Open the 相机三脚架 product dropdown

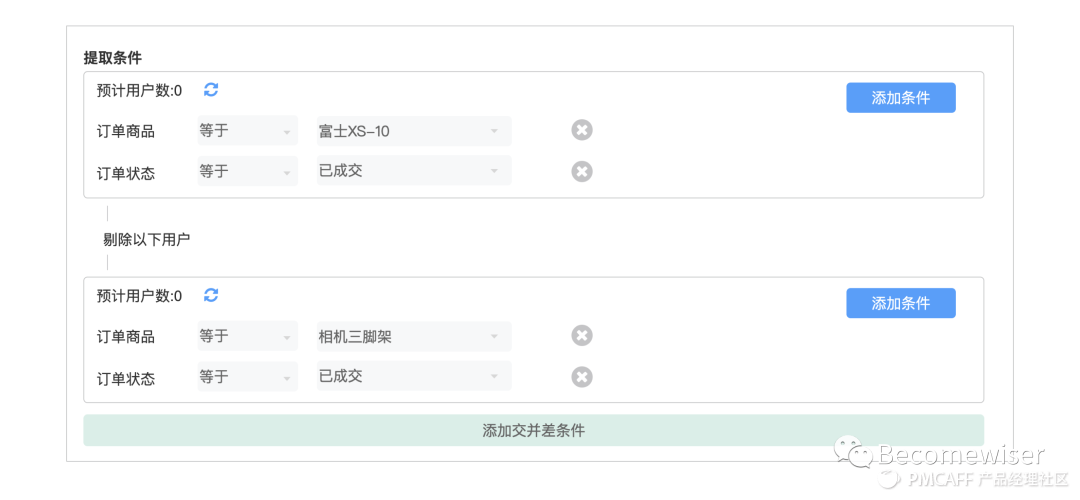coord(414,336)
